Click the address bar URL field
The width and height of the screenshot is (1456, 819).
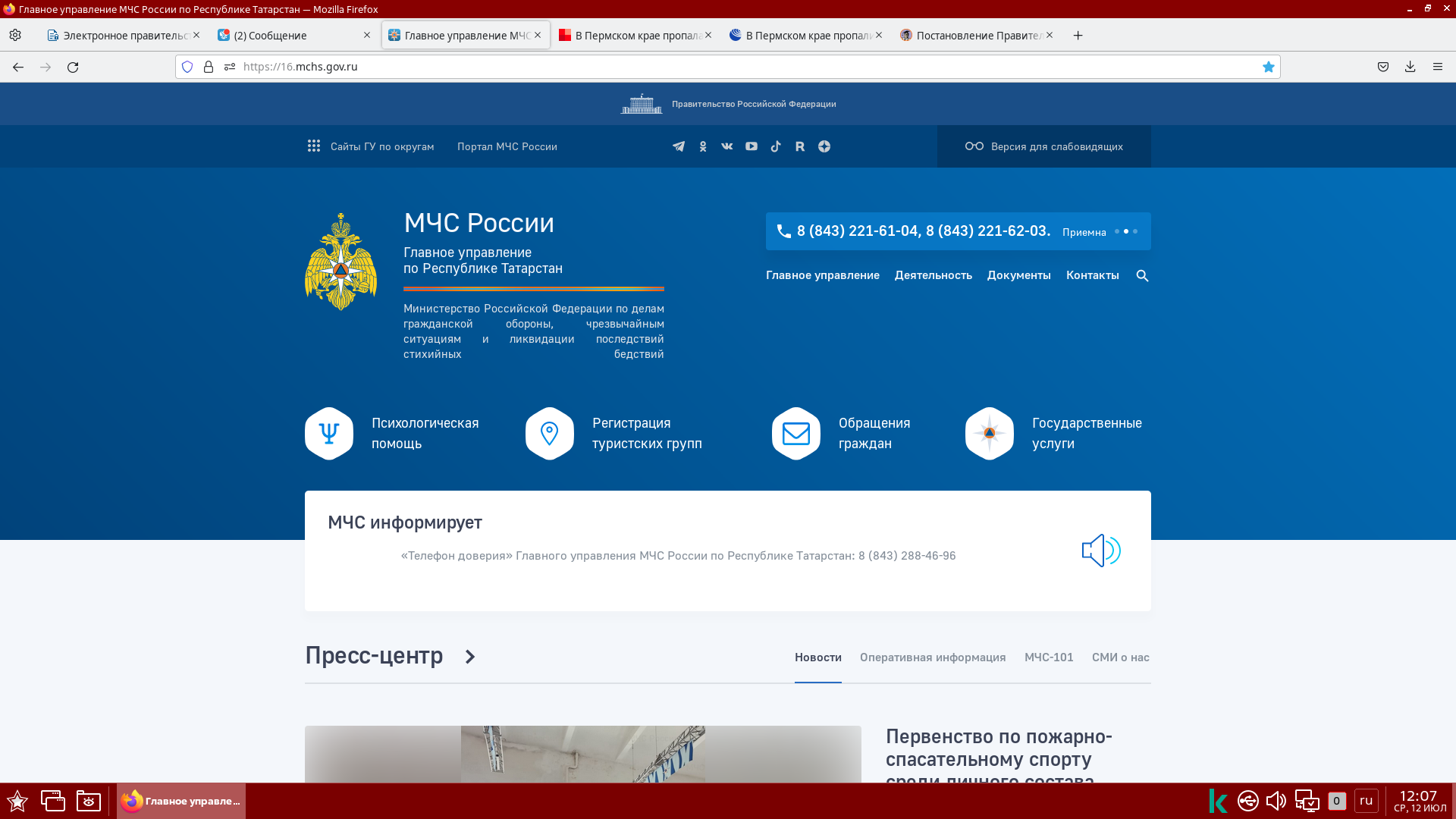tap(728, 67)
